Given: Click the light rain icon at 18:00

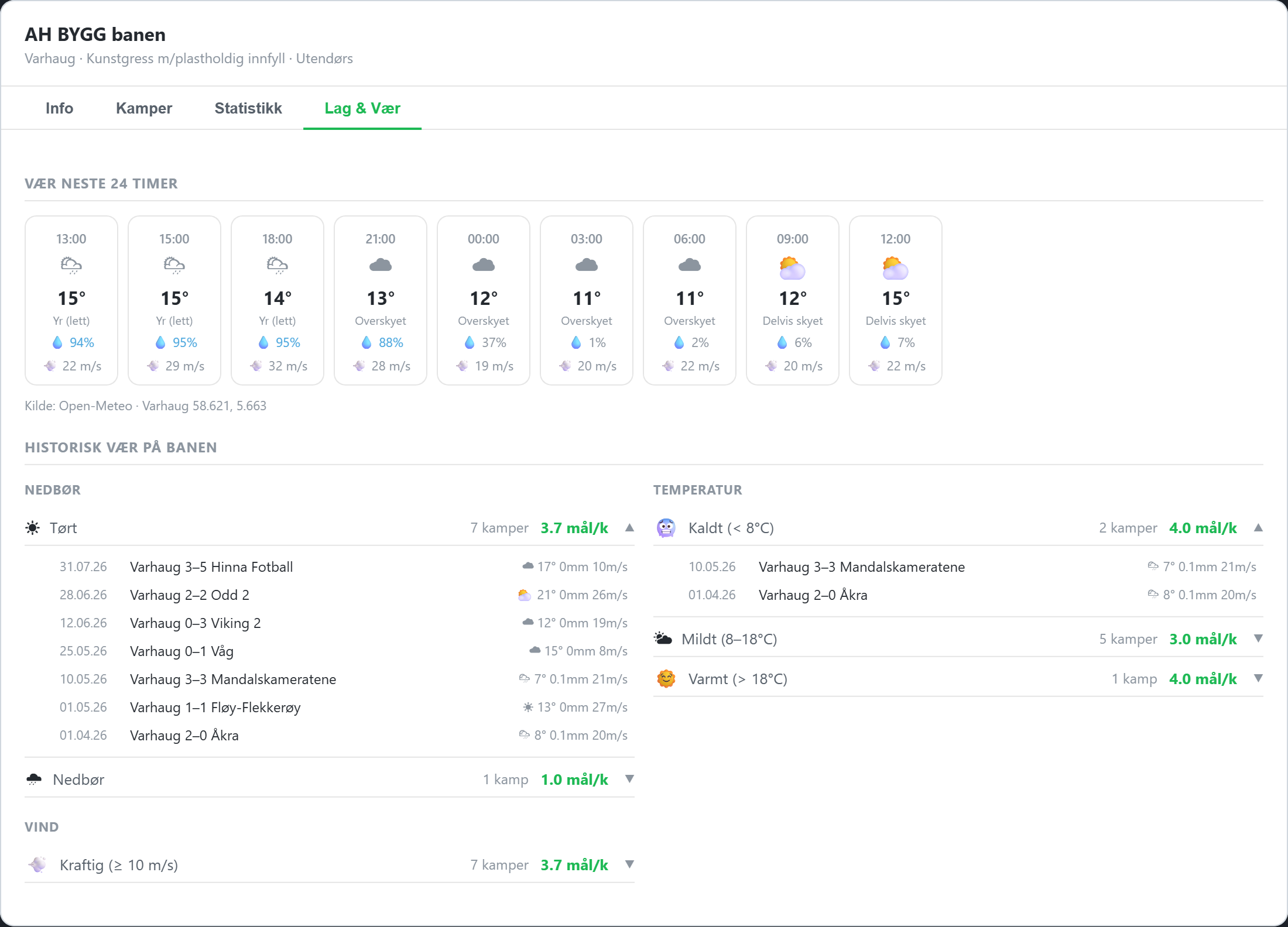Looking at the screenshot, I should pos(278,266).
